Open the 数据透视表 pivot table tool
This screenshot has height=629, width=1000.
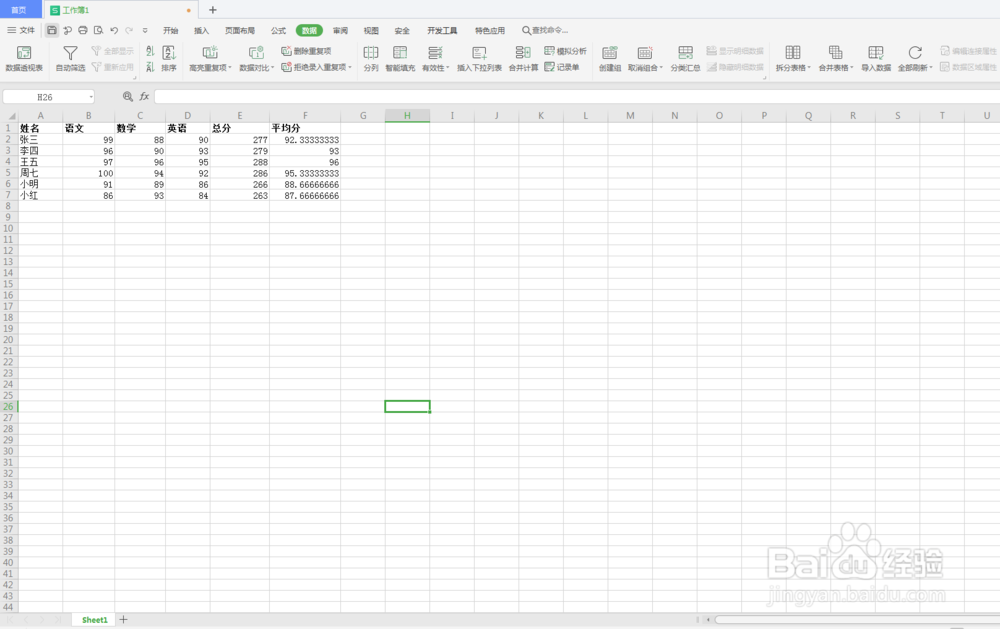(24, 58)
